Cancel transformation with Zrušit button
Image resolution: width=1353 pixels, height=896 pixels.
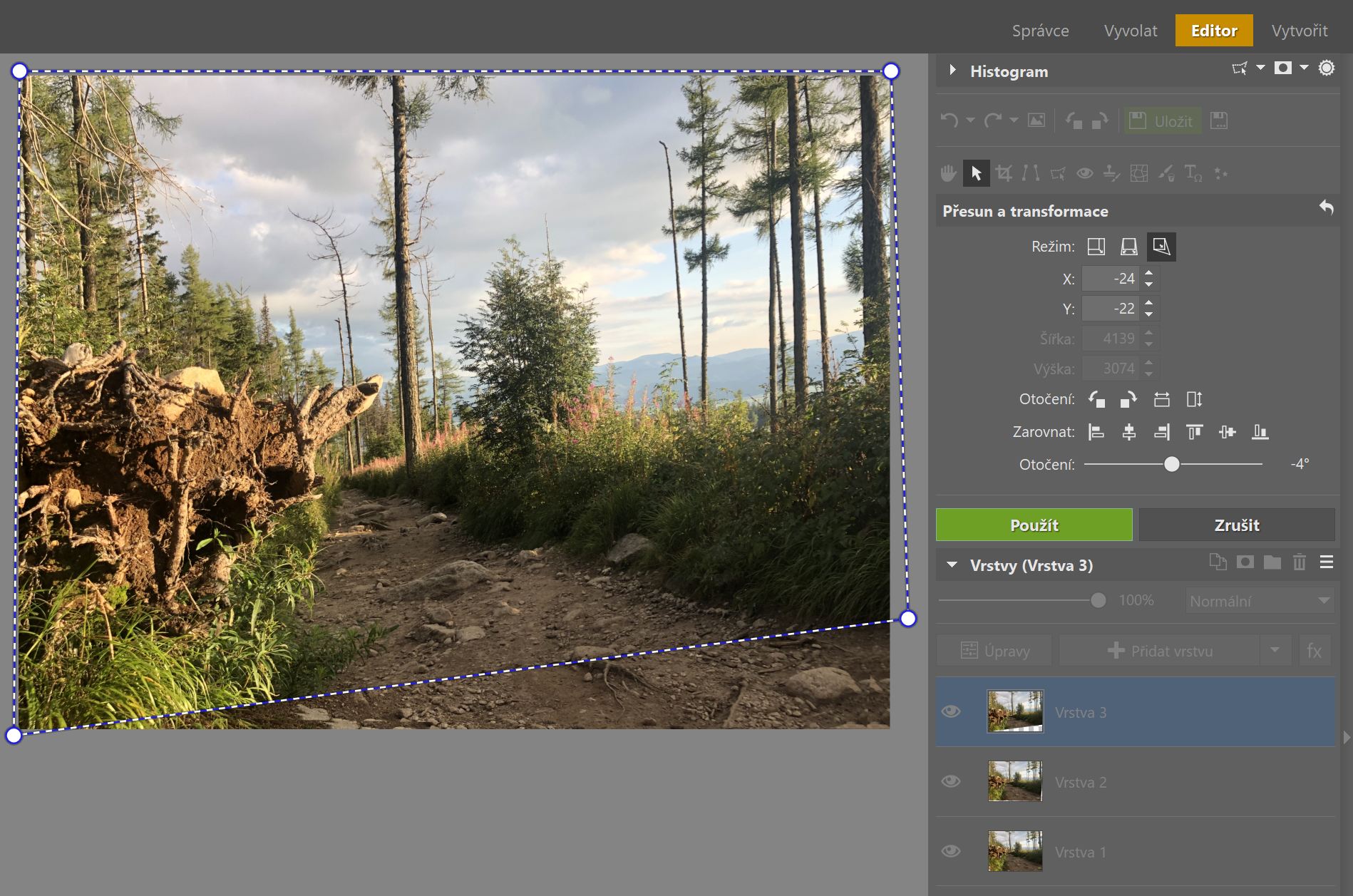coord(1237,525)
